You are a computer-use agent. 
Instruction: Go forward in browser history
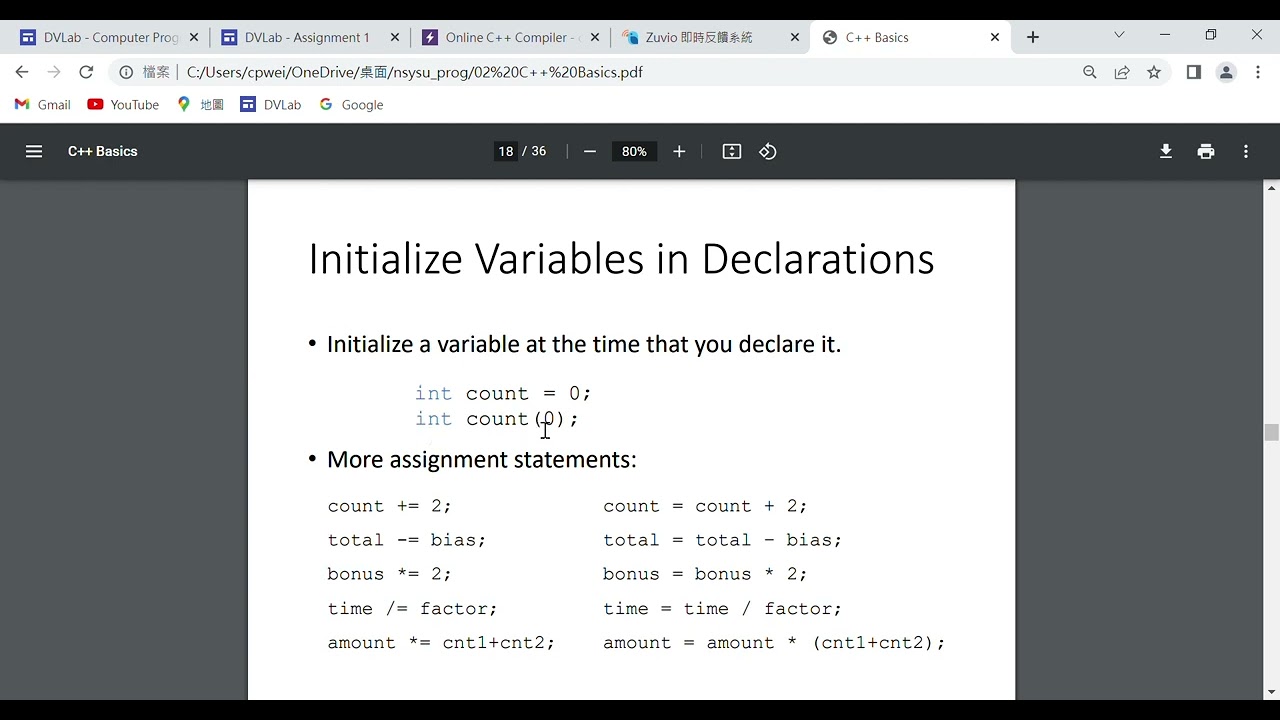tap(54, 72)
